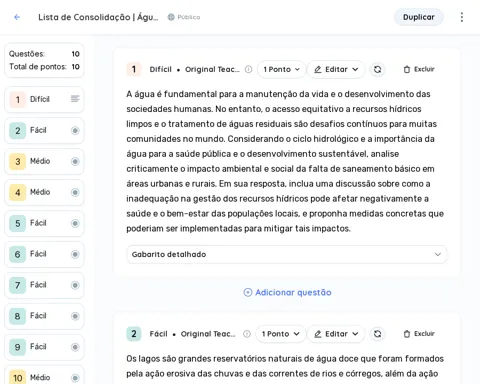This screenshot has width=480, height=384.
Task: Select question 9 Fácil in sidebar
Action: coord(44,347)
